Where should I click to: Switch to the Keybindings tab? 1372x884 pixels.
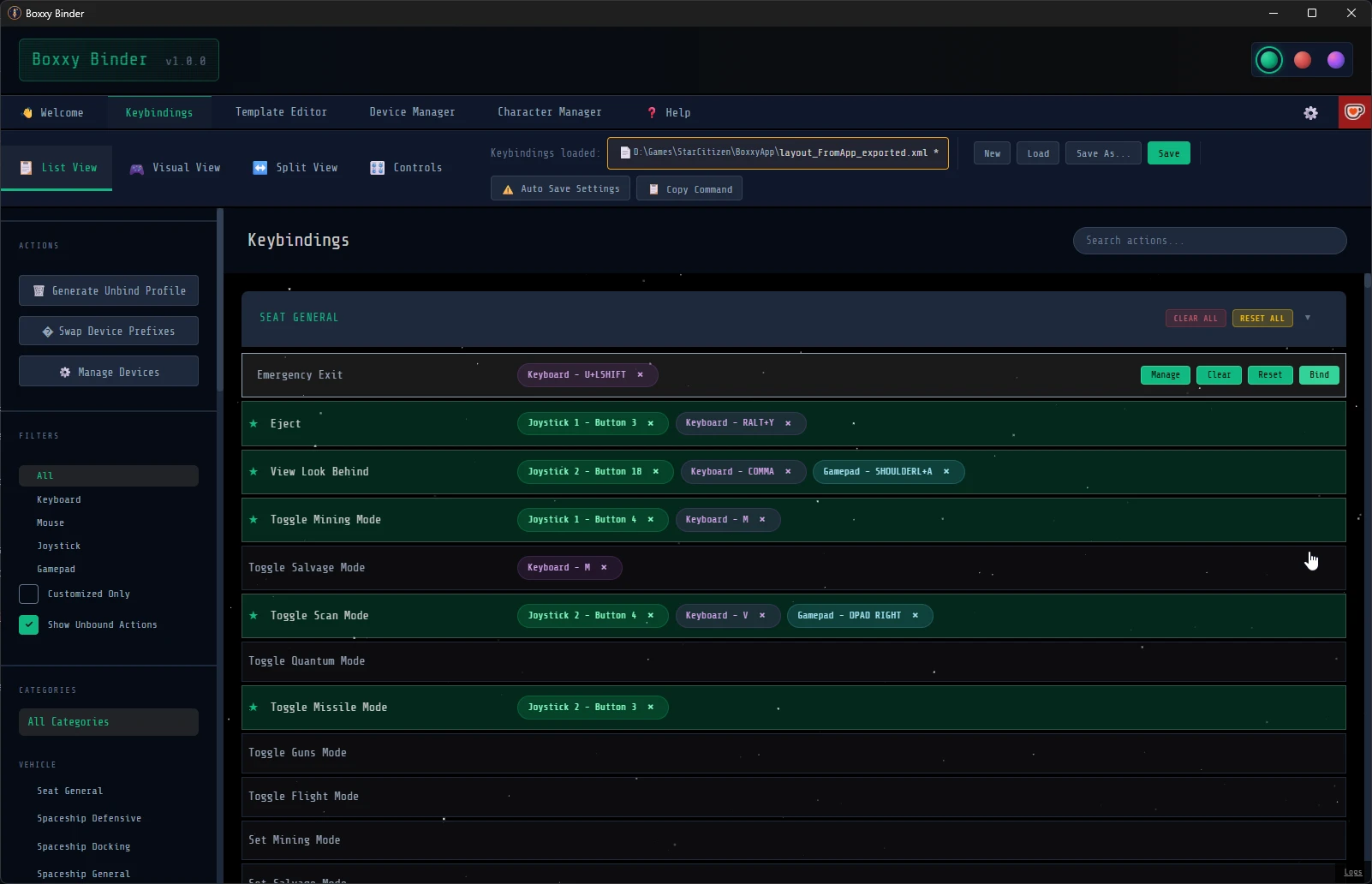(159, 112)
